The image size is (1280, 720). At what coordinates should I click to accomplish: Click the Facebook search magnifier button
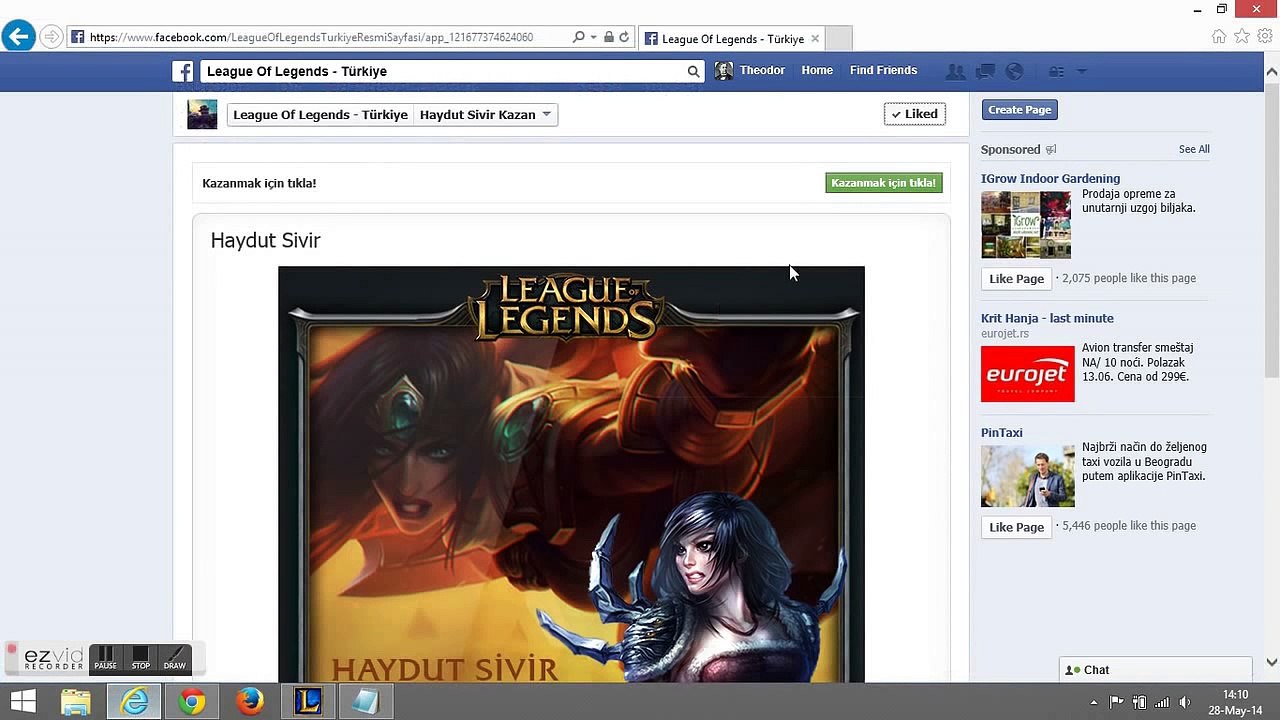(694, 71)
